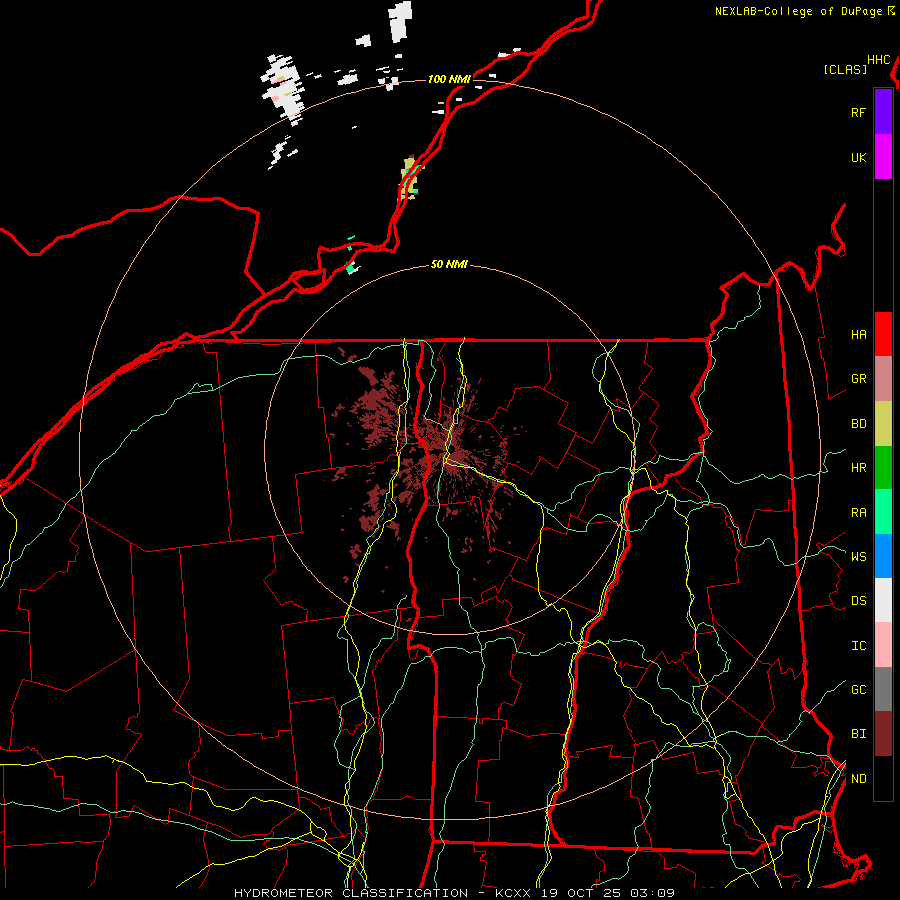Click the HHC product label
900x900 pixels.
[x=879, y=60]
